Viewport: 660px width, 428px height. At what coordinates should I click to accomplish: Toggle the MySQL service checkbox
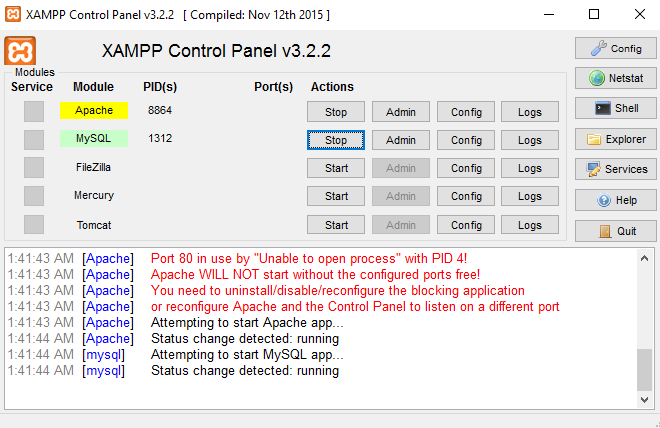(34, 140)
